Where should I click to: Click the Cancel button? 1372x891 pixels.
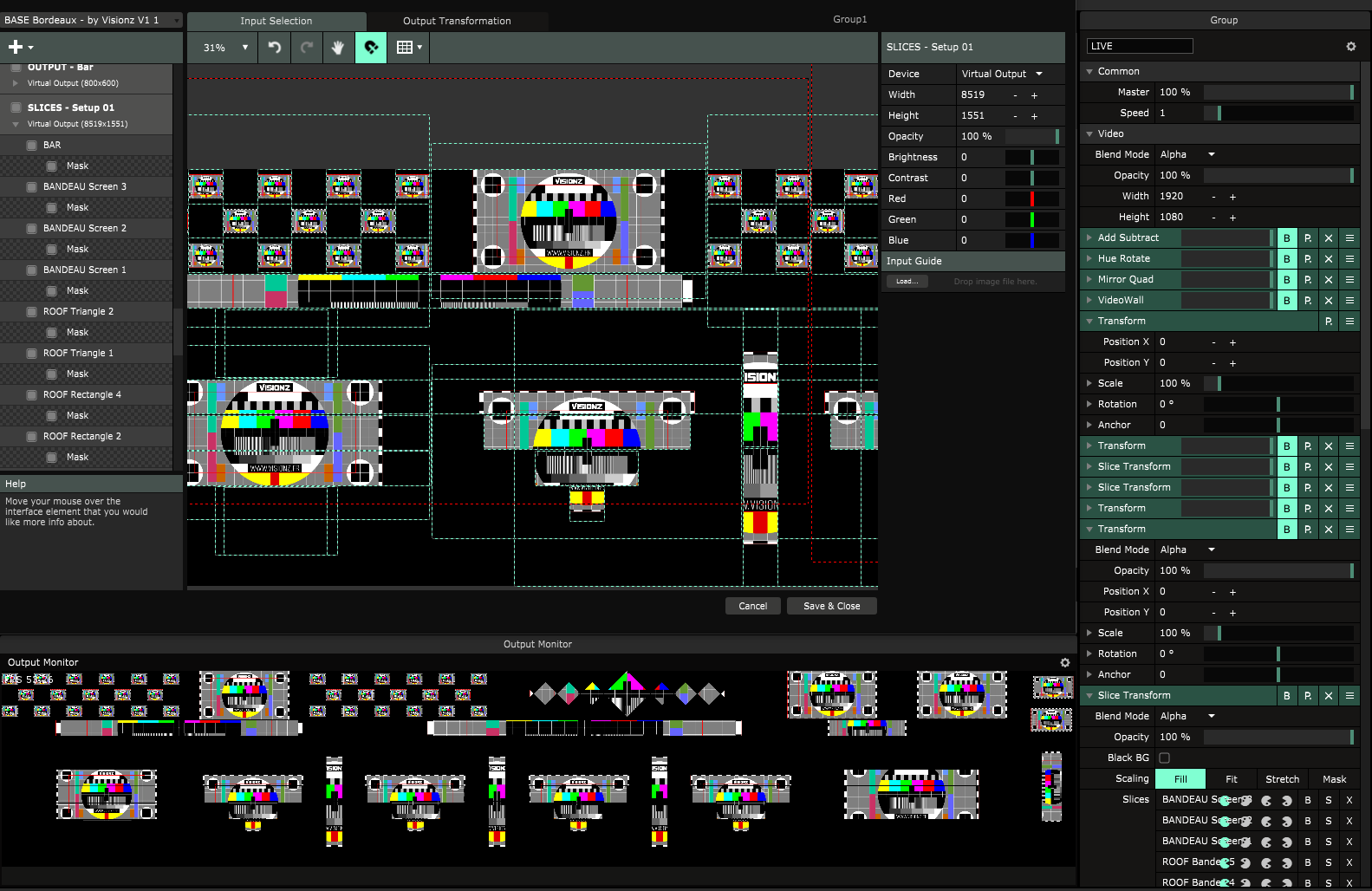[x=752, y=607]
